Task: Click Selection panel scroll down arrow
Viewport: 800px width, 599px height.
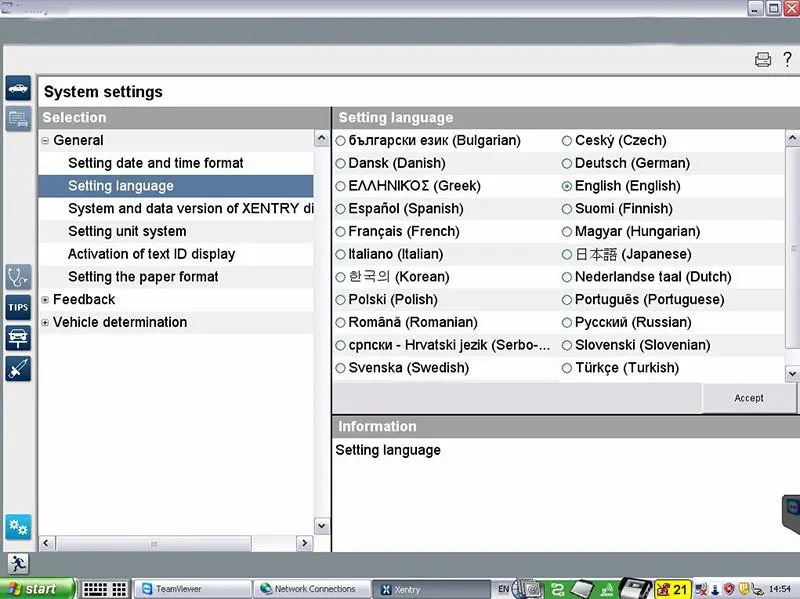Action: (x=321, y=526)
